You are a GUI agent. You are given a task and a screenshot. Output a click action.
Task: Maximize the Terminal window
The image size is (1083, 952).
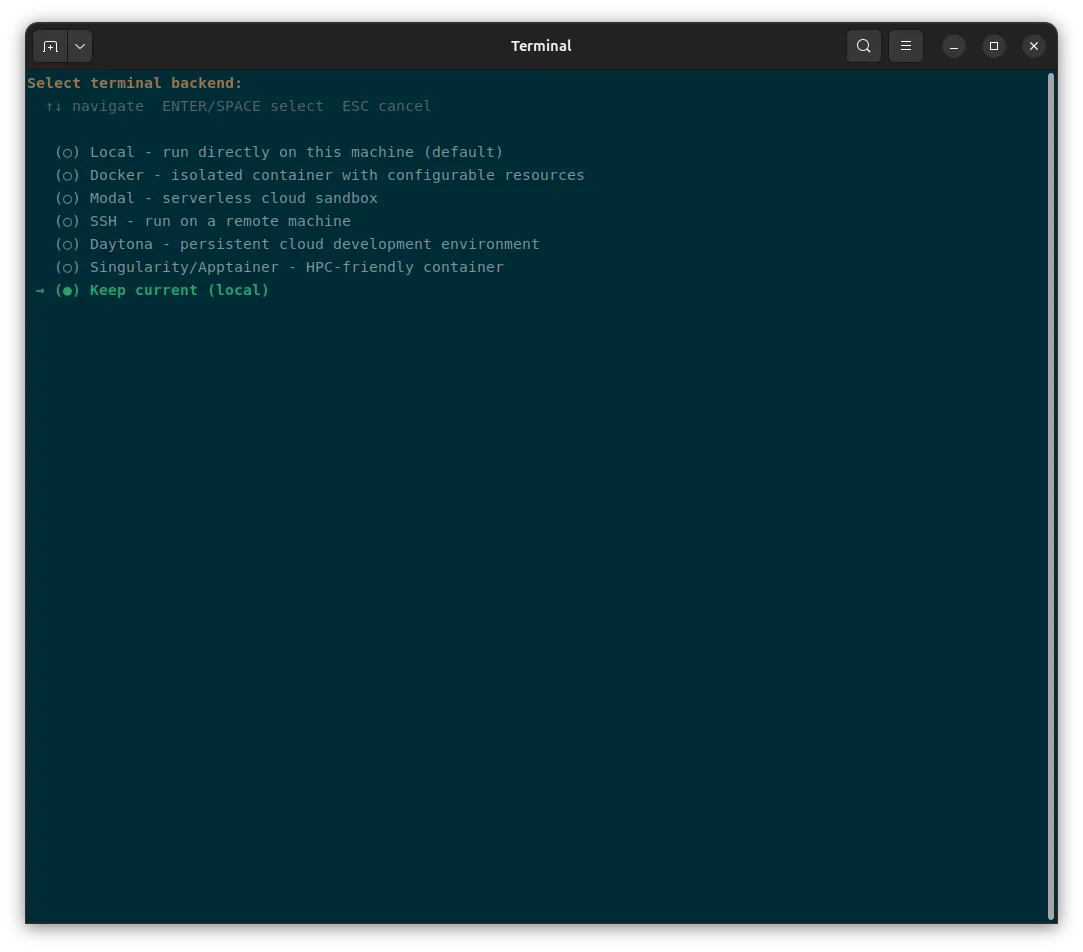(994, 46)
